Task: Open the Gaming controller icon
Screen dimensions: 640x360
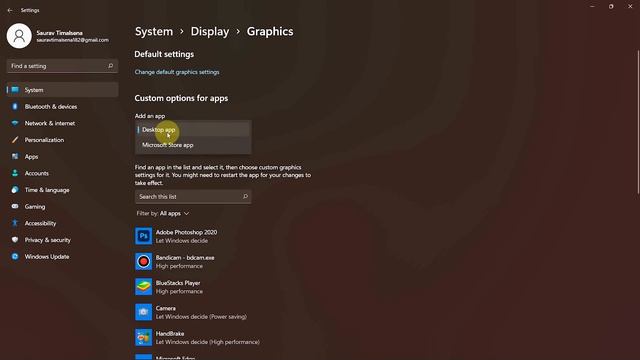Action: tap(15, 207)
